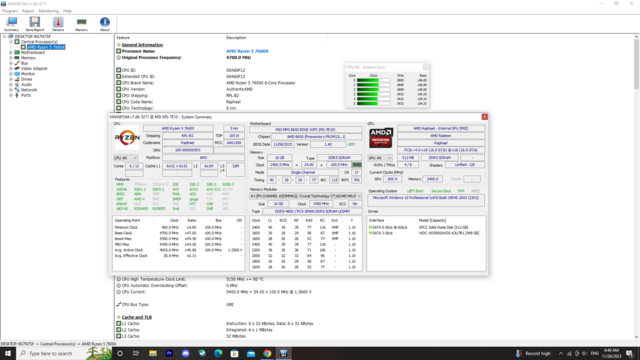Click the AMD Radeon Graphics logo
This screenshot has width=640, height=360.
tap(381, 138)
